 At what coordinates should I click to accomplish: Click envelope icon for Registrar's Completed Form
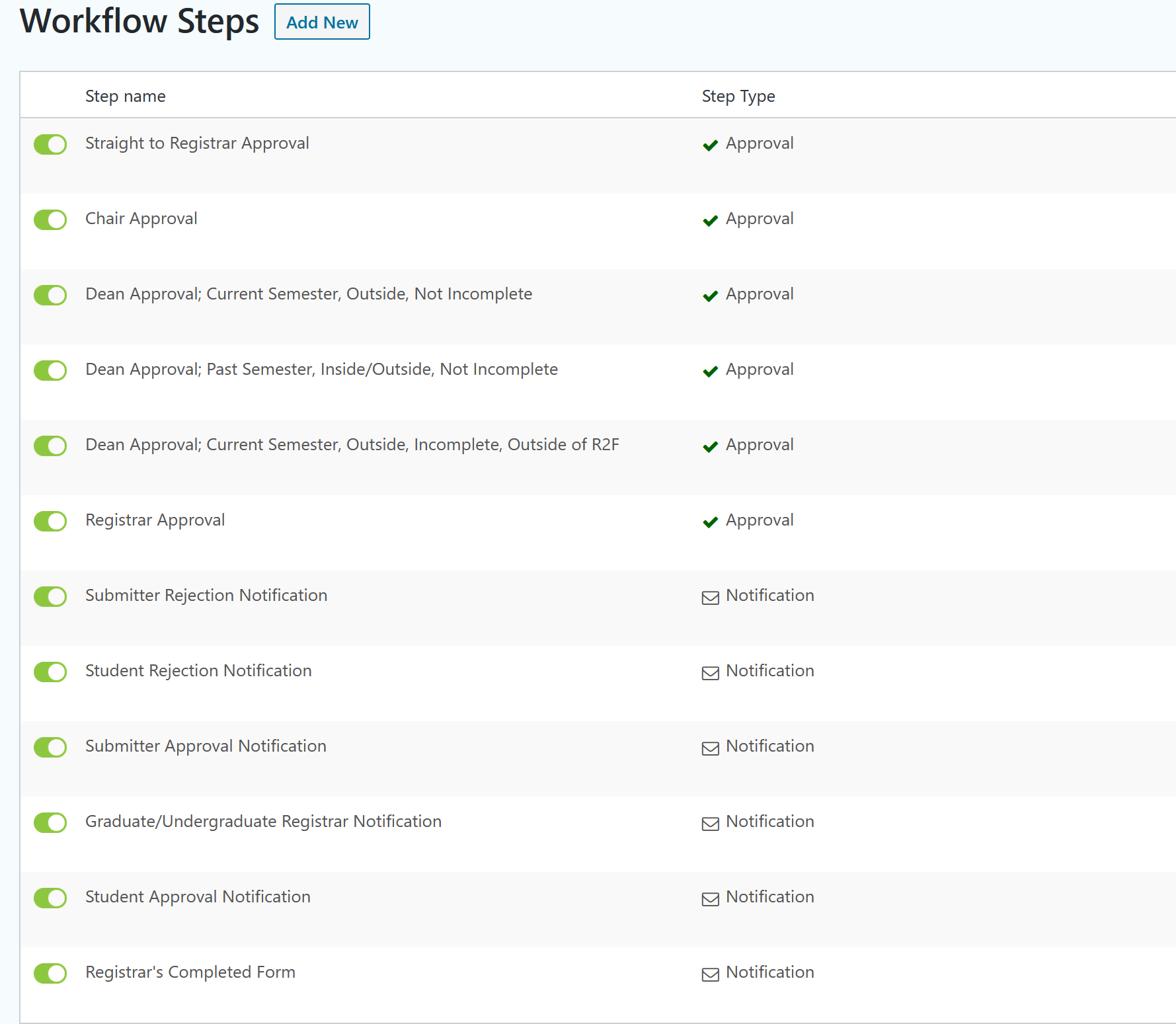pos(711,974)
